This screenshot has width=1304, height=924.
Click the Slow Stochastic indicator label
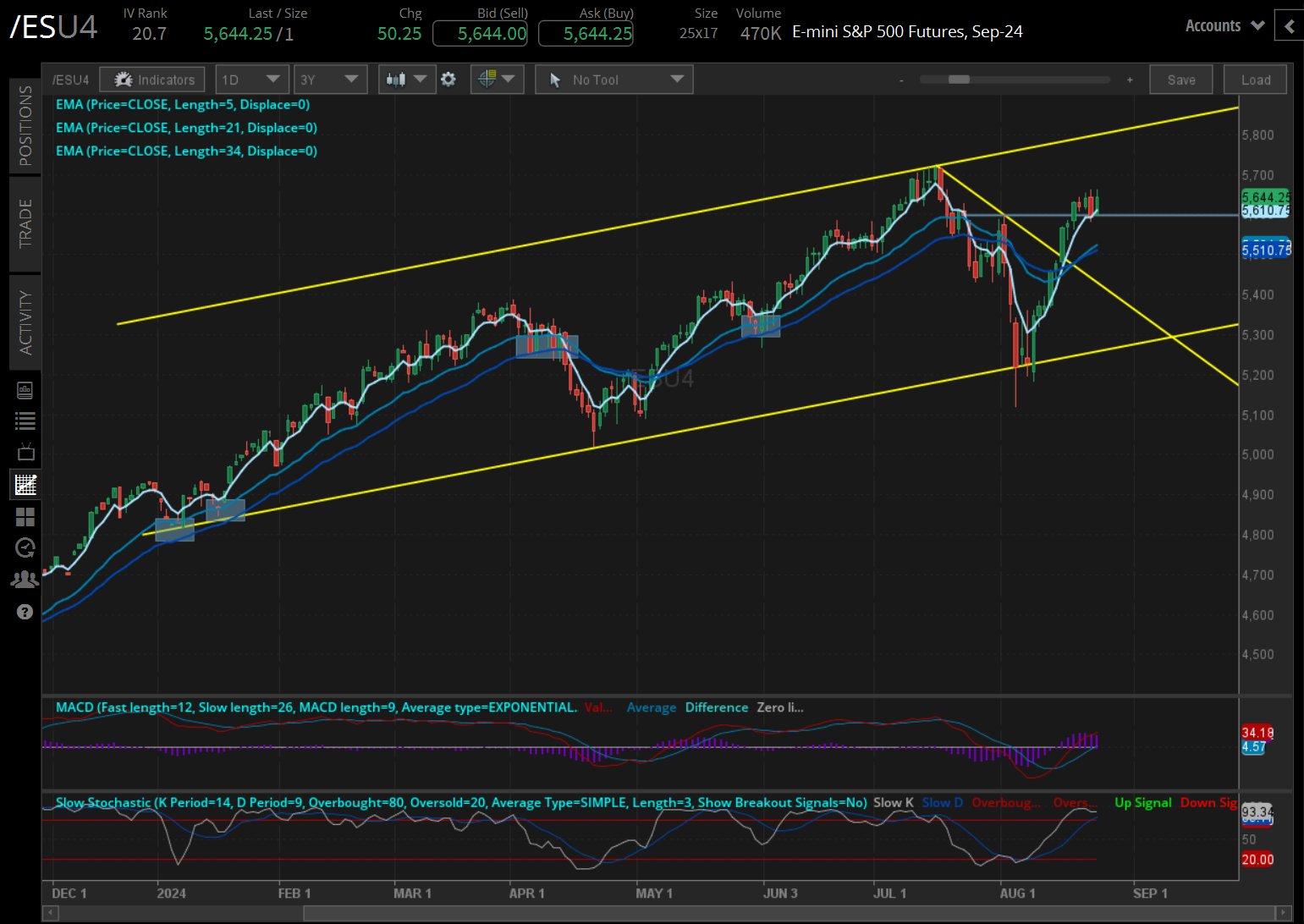click(x=461, y=802)
